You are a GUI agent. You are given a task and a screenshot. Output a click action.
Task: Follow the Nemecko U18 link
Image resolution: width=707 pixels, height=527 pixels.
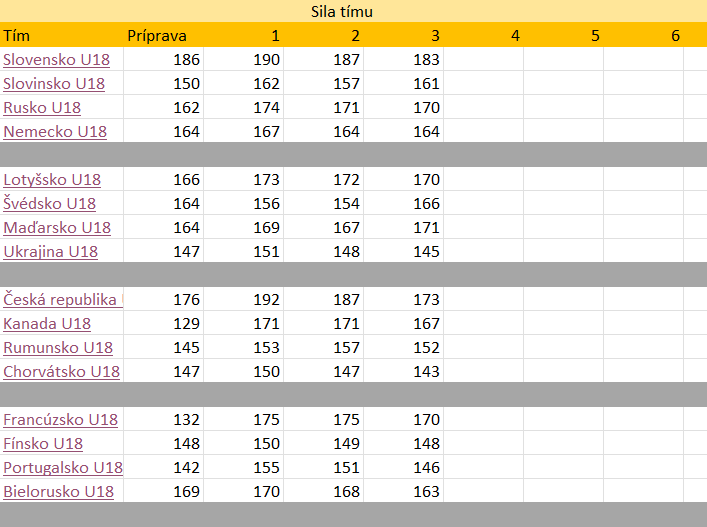55,131
